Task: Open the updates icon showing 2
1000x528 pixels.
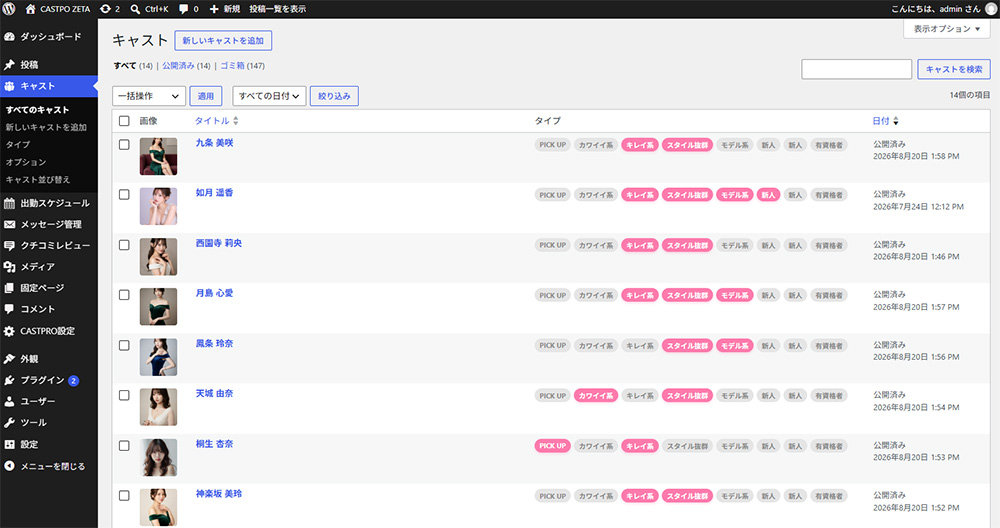Action: [x=105, y=9]
